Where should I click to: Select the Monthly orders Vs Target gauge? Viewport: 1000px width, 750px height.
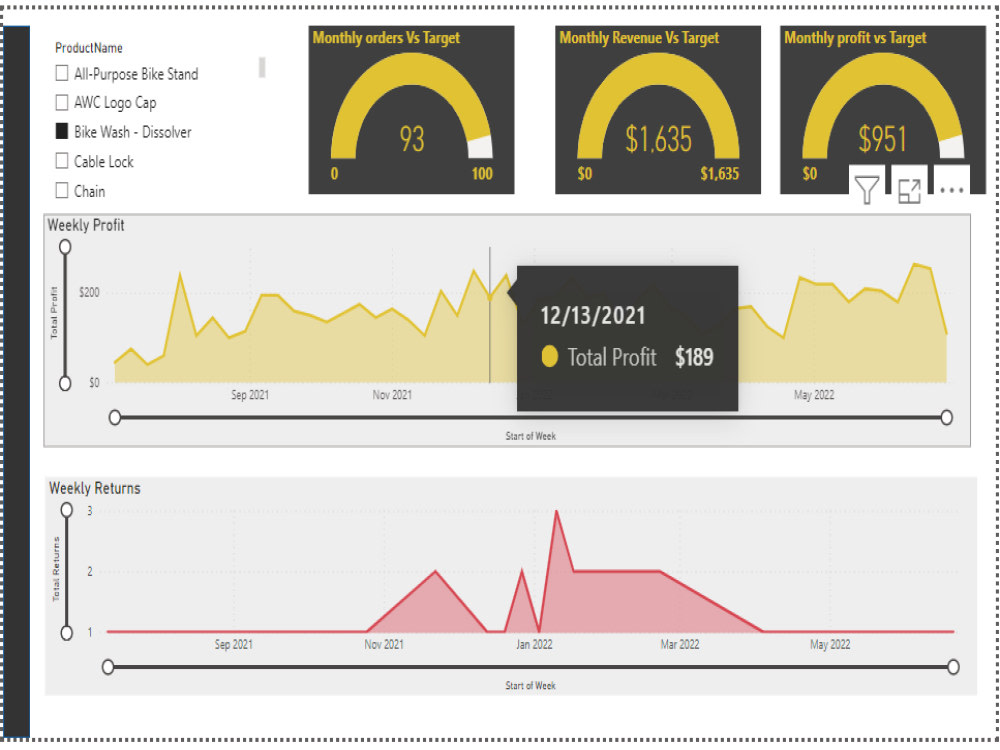pyautogui.click(x=412, y=110)
